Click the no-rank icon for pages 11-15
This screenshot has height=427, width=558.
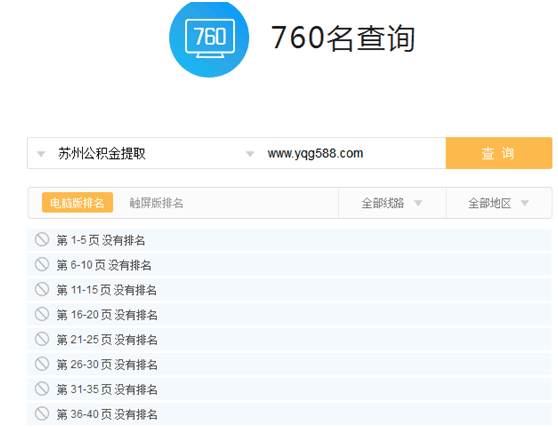pyautogui.click(x=42, y=289)
